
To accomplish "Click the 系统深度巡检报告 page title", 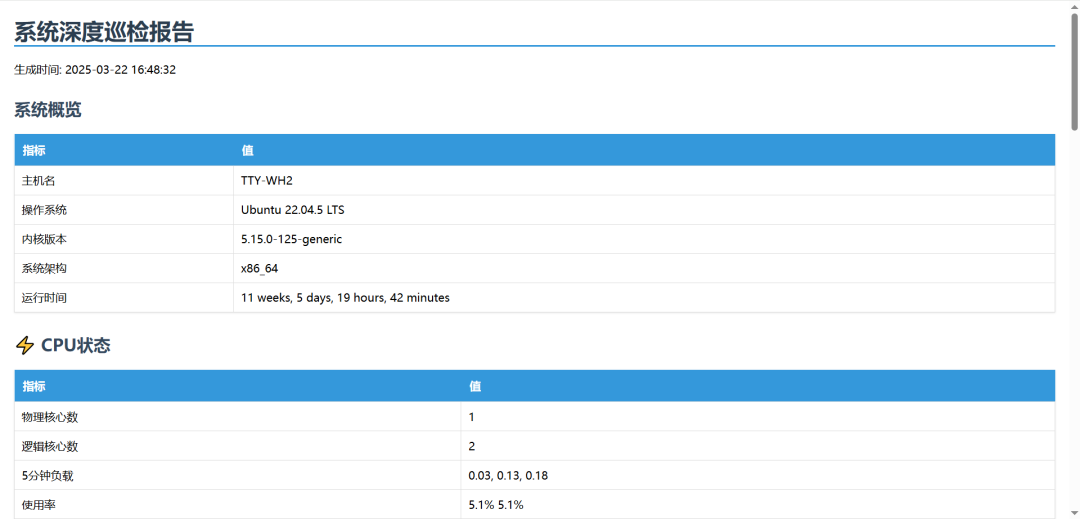I will (104, 31).
